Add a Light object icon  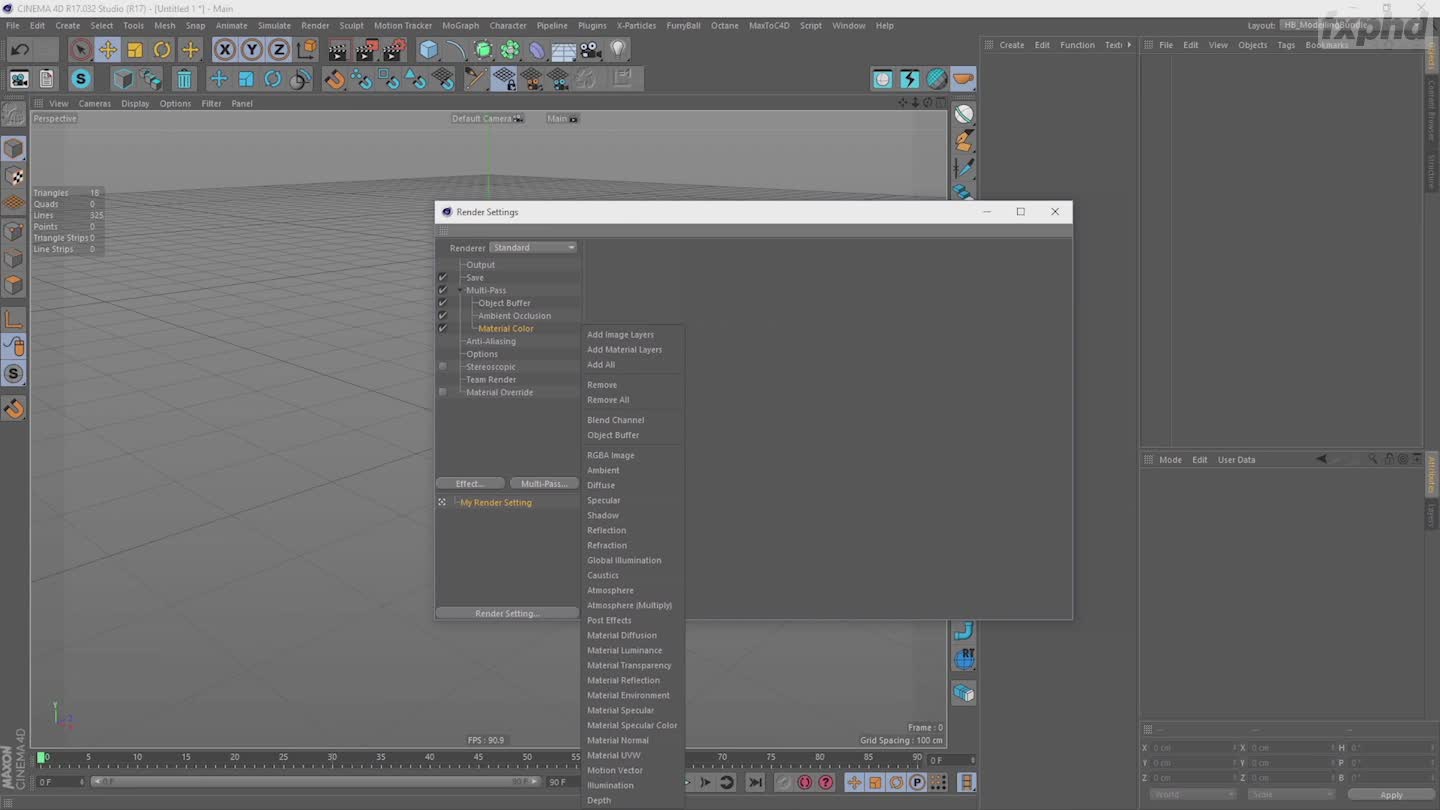(x=618, y=49)
